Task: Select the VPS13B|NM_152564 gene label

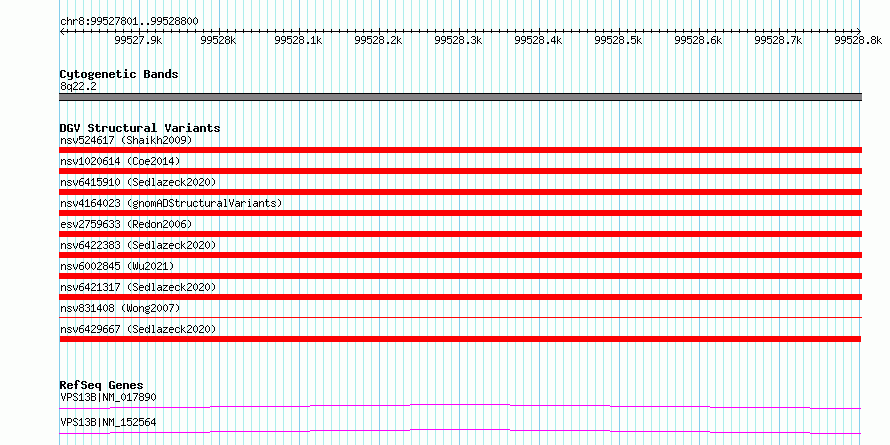Action: point(108,422)
